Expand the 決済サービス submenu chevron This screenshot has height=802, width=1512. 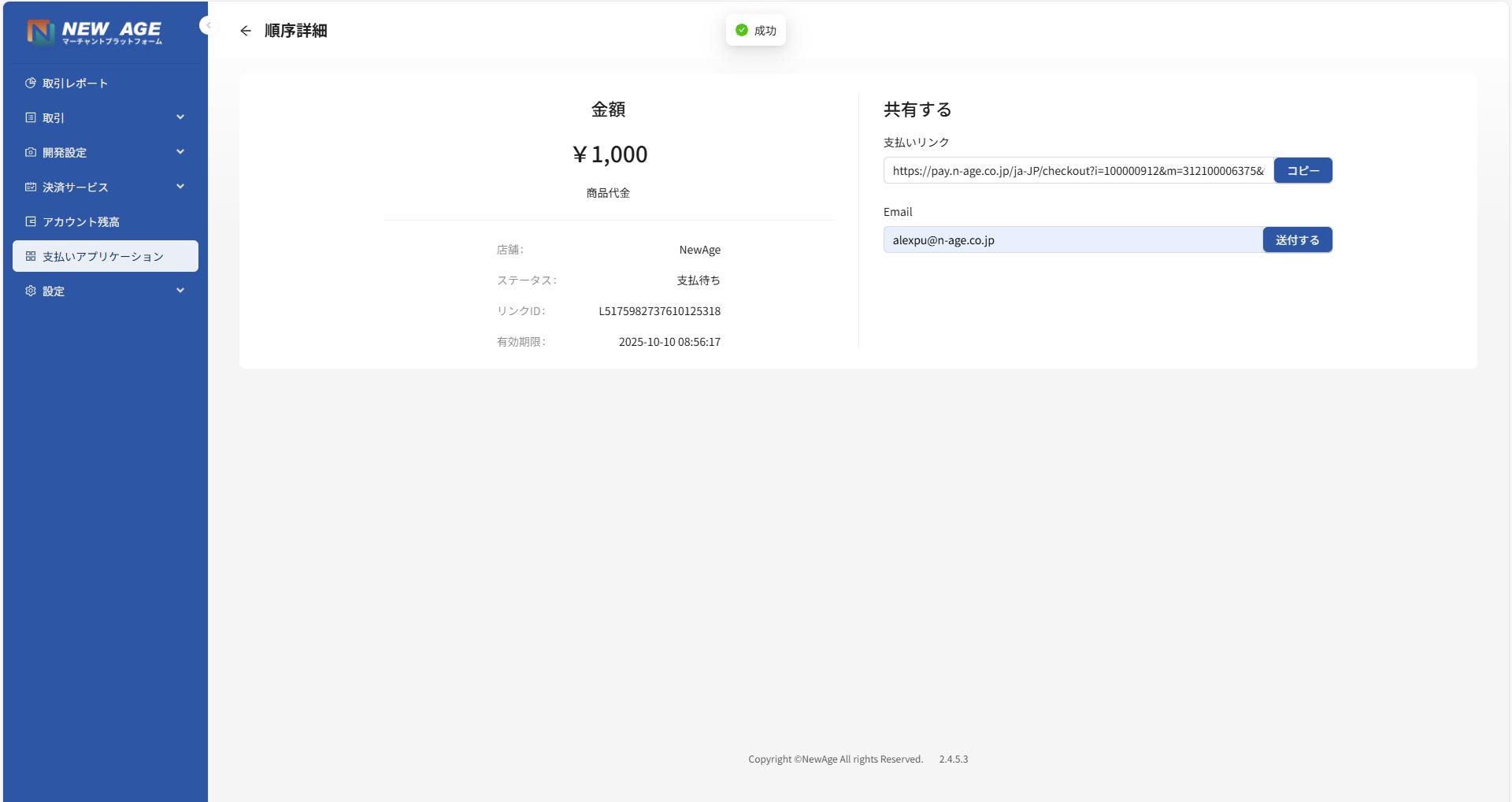(180, 187)
